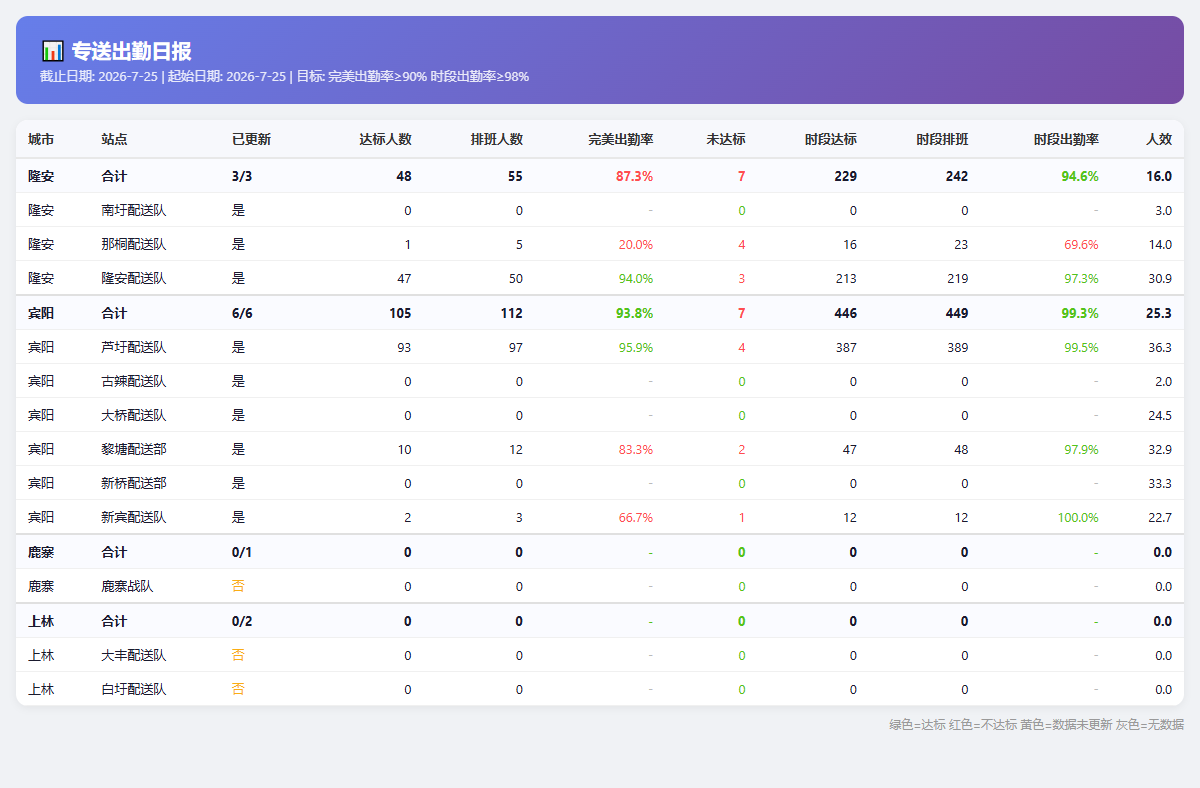Click the 112 scheduled headcount for 宾阳
The image size is (1200, 788).
coord(512,313)
